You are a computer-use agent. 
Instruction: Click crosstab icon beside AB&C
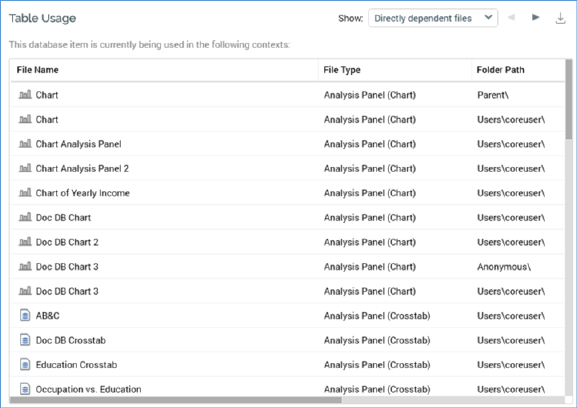(25, 315)
